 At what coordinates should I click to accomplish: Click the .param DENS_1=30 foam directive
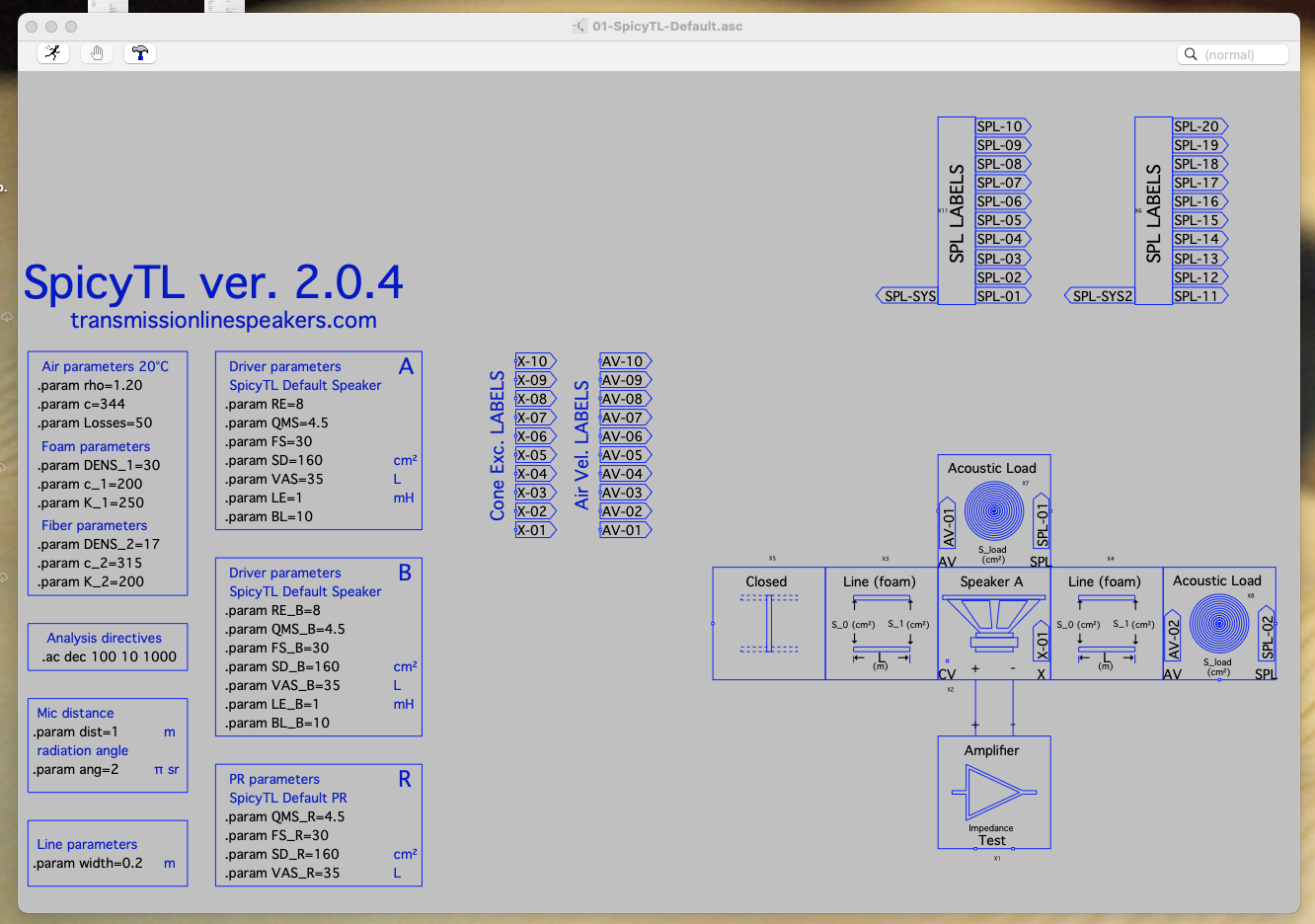point(99,465)
